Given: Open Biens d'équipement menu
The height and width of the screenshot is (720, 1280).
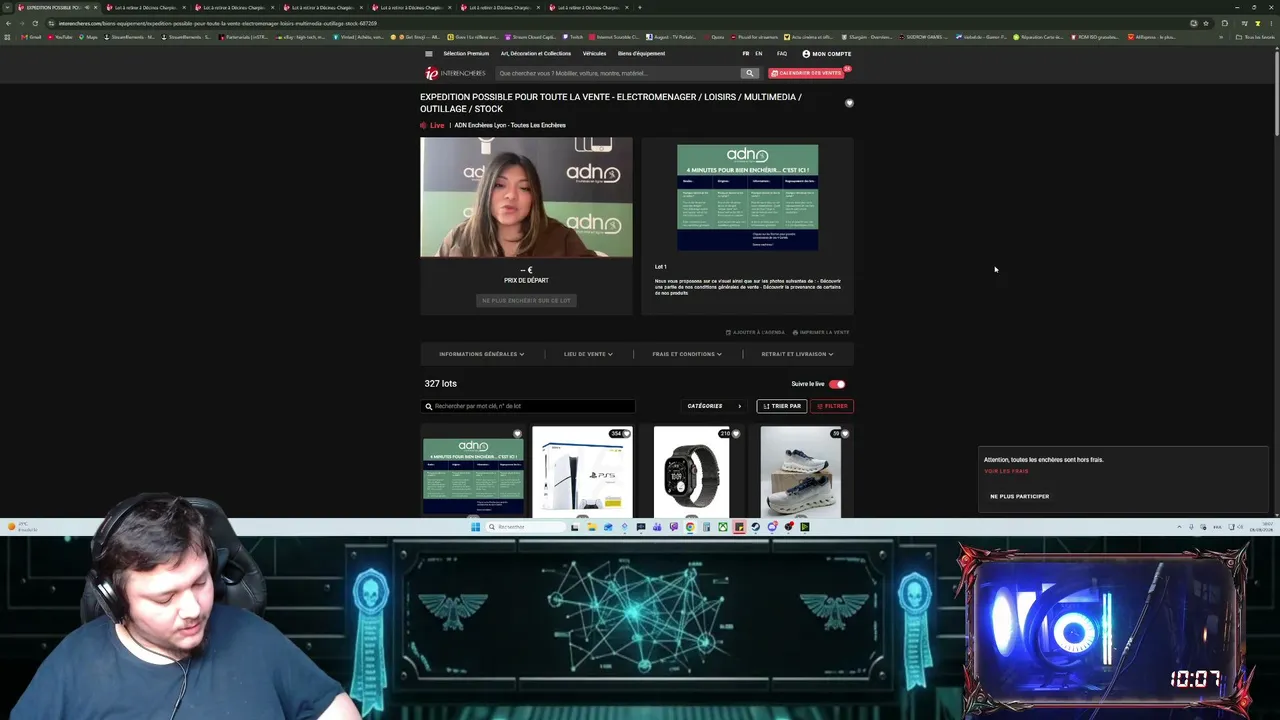Looking at the screenshot, I should tap(641, 54).
